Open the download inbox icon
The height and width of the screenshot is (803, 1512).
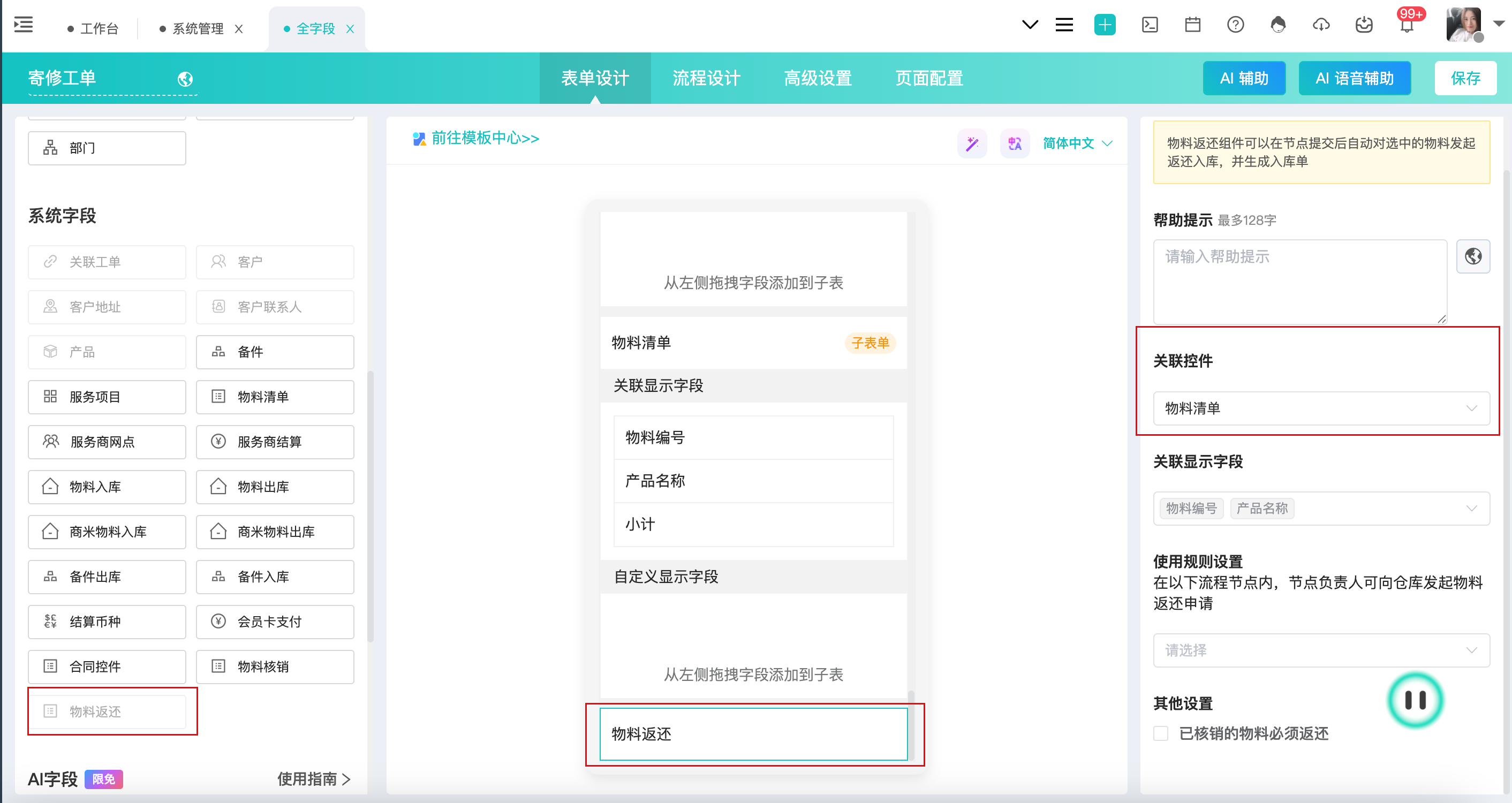click(1364, 25)
